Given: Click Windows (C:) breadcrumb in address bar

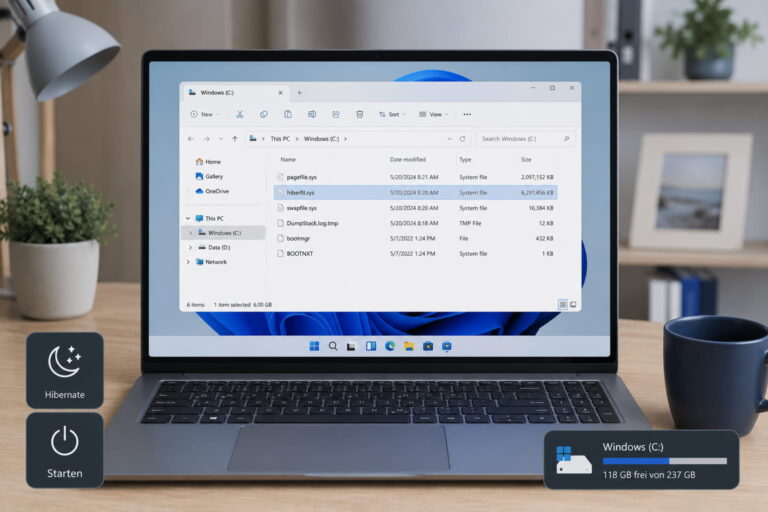Looking at the screenshot, I should click(321, 139).
